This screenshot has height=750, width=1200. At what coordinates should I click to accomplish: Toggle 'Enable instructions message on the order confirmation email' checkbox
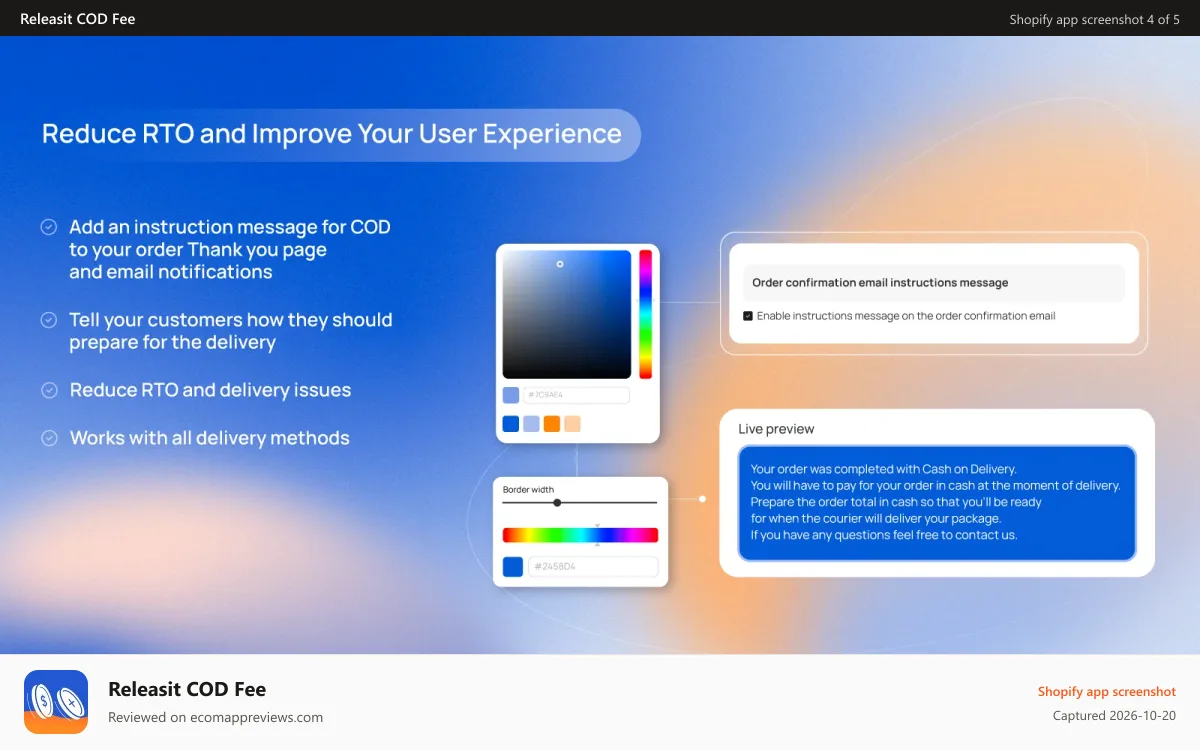point(748,316)
